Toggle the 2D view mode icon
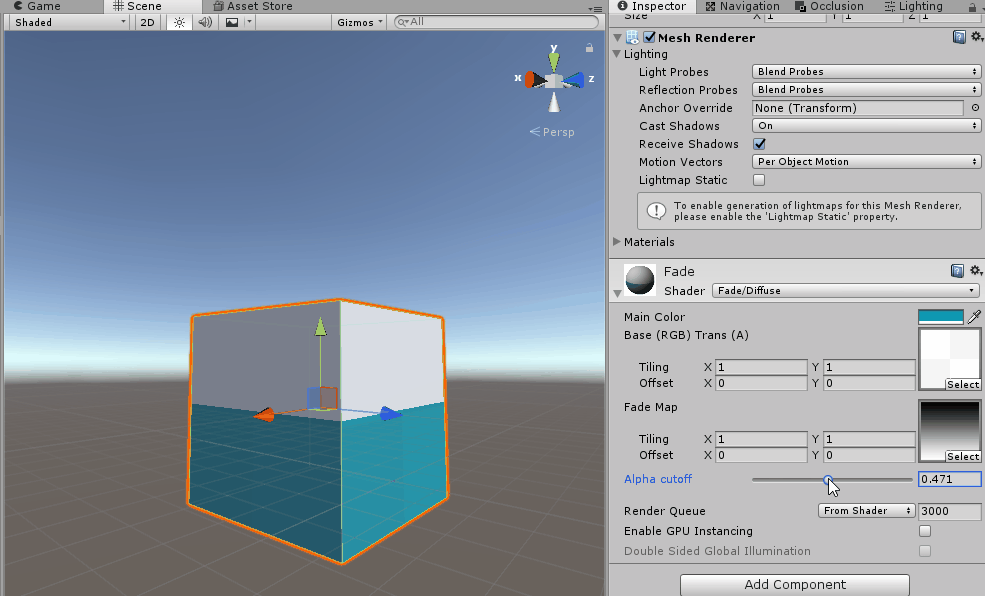 [146, 22]
